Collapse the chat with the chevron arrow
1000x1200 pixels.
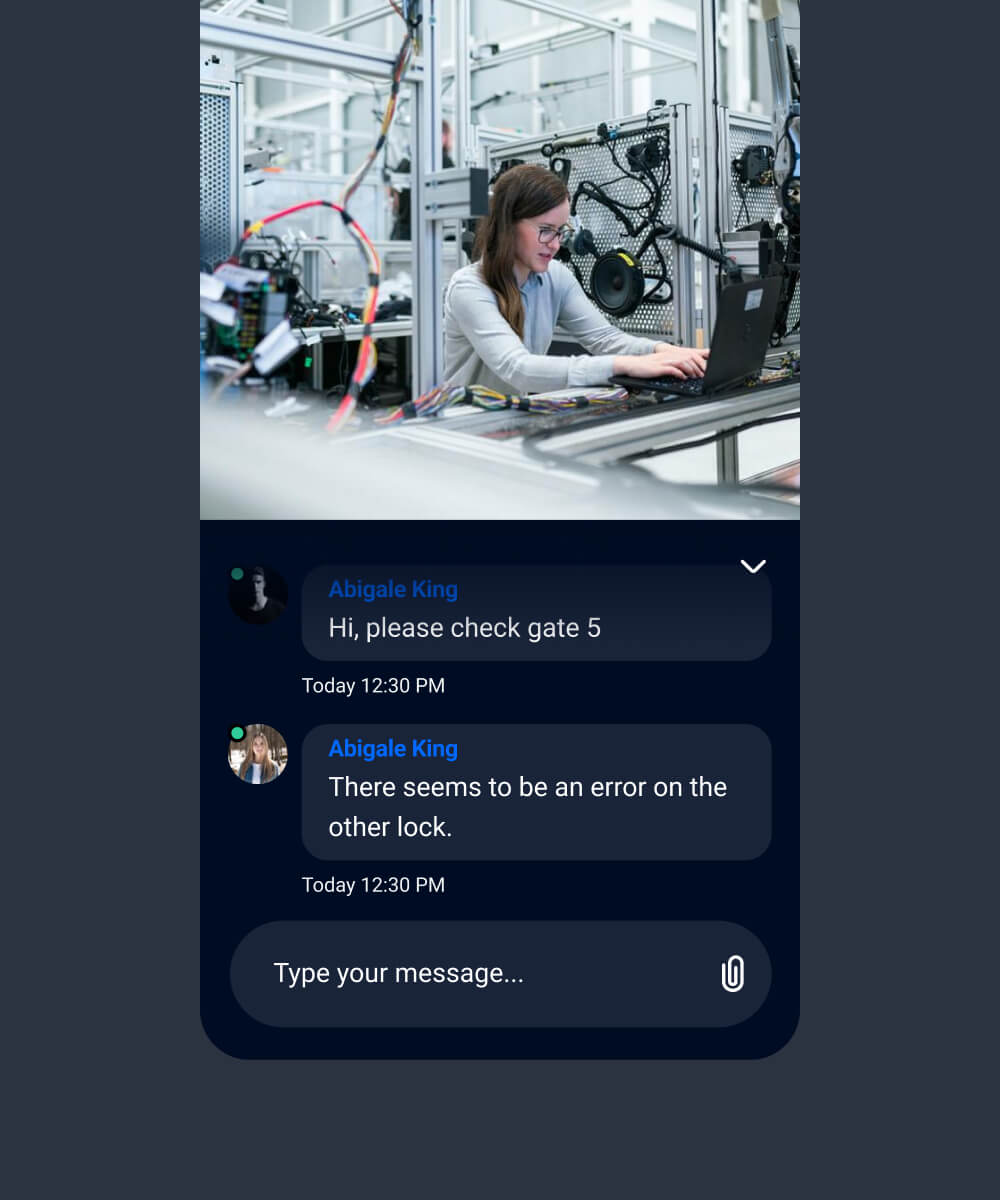click(753, 566)
